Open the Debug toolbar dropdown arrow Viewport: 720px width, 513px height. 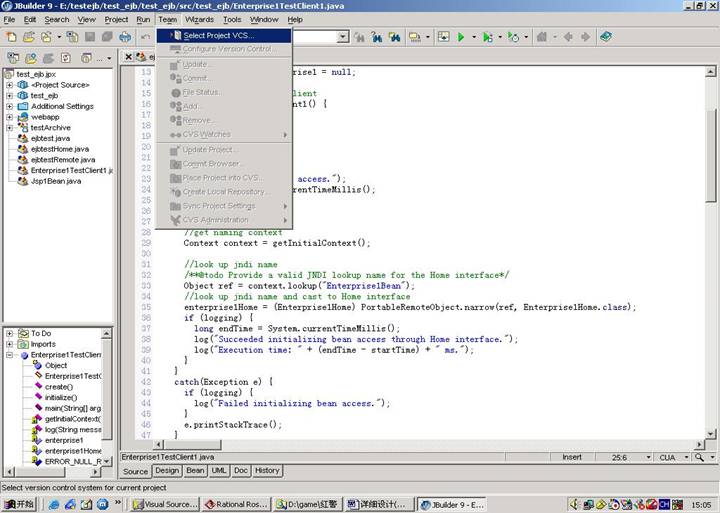coord(500,37)
